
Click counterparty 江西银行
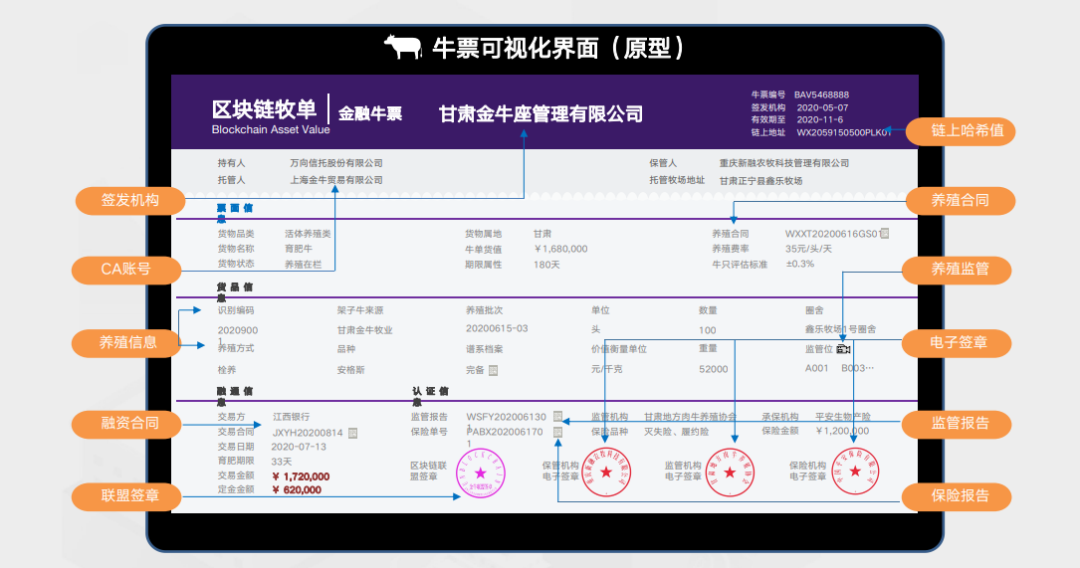coord(291,417)
